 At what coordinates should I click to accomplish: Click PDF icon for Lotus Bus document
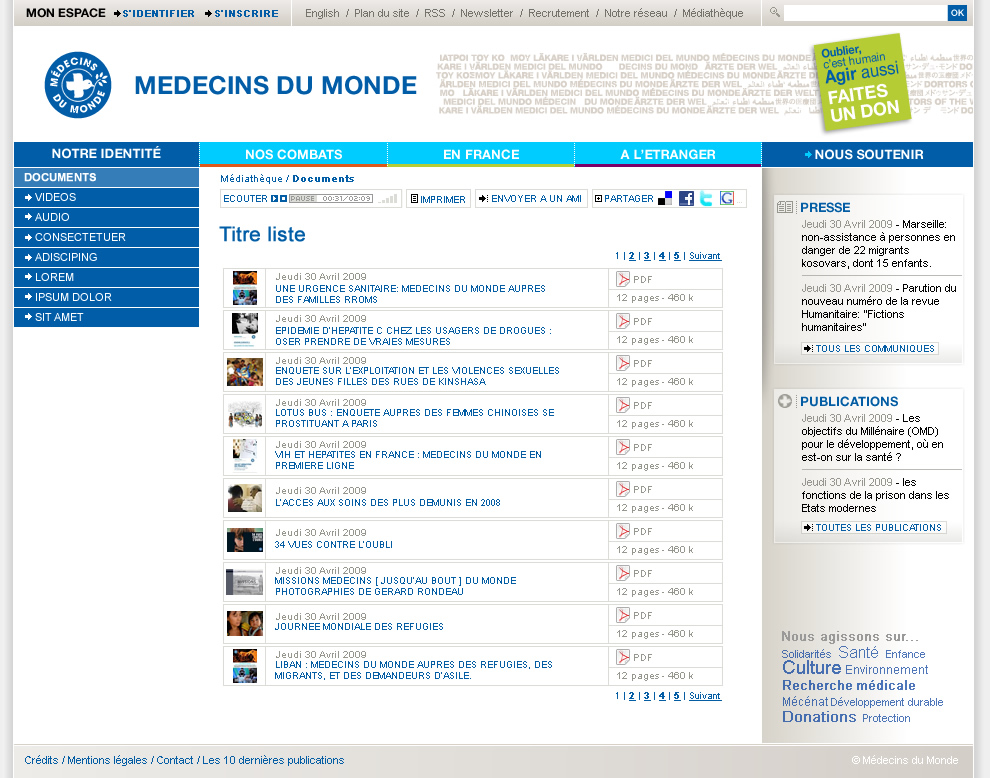pyautogui.click(x=623, y=405)
